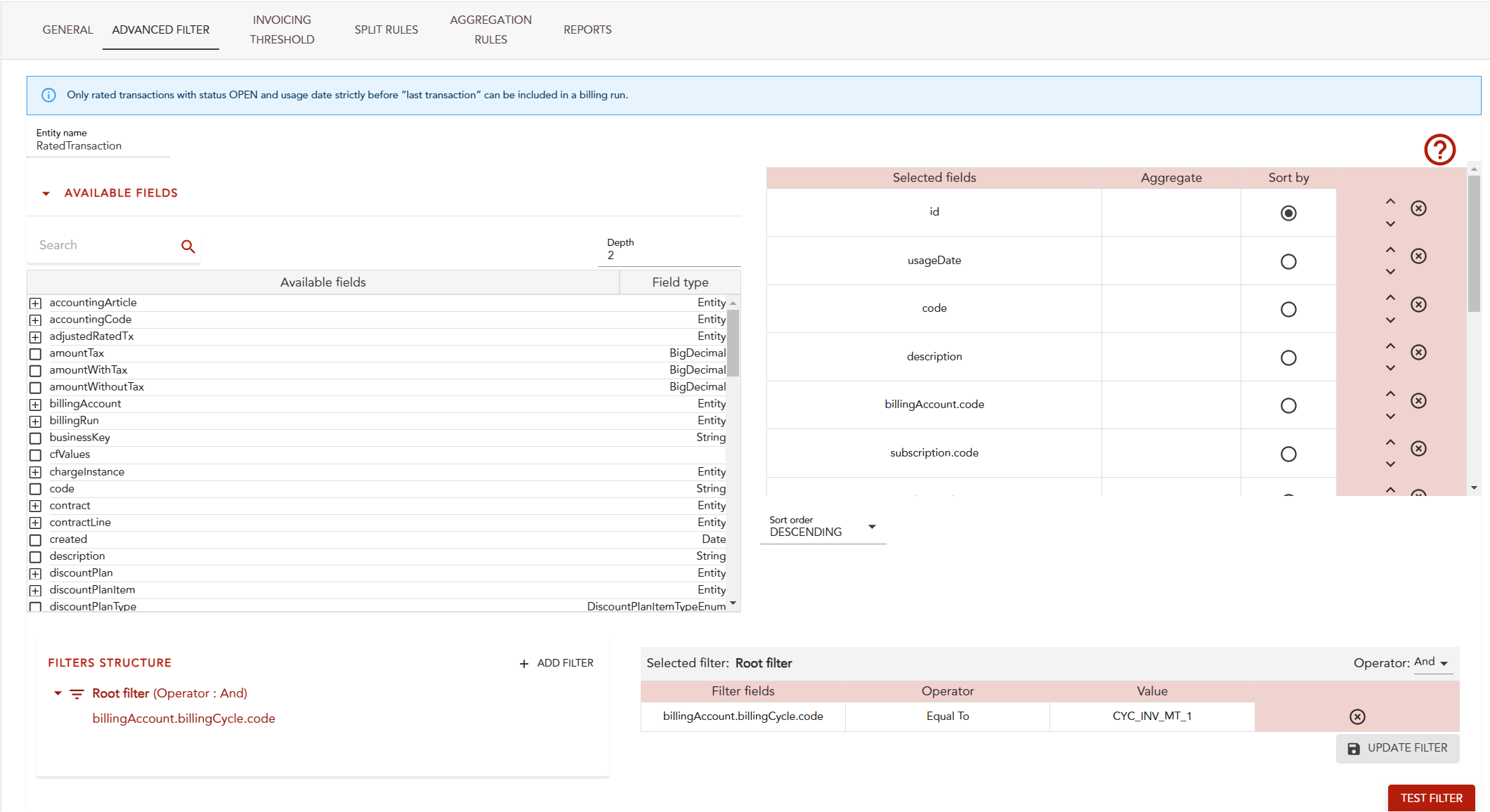Click the Test Filter button
This screenshot has height=812, width=1490.
[1430, 798]
